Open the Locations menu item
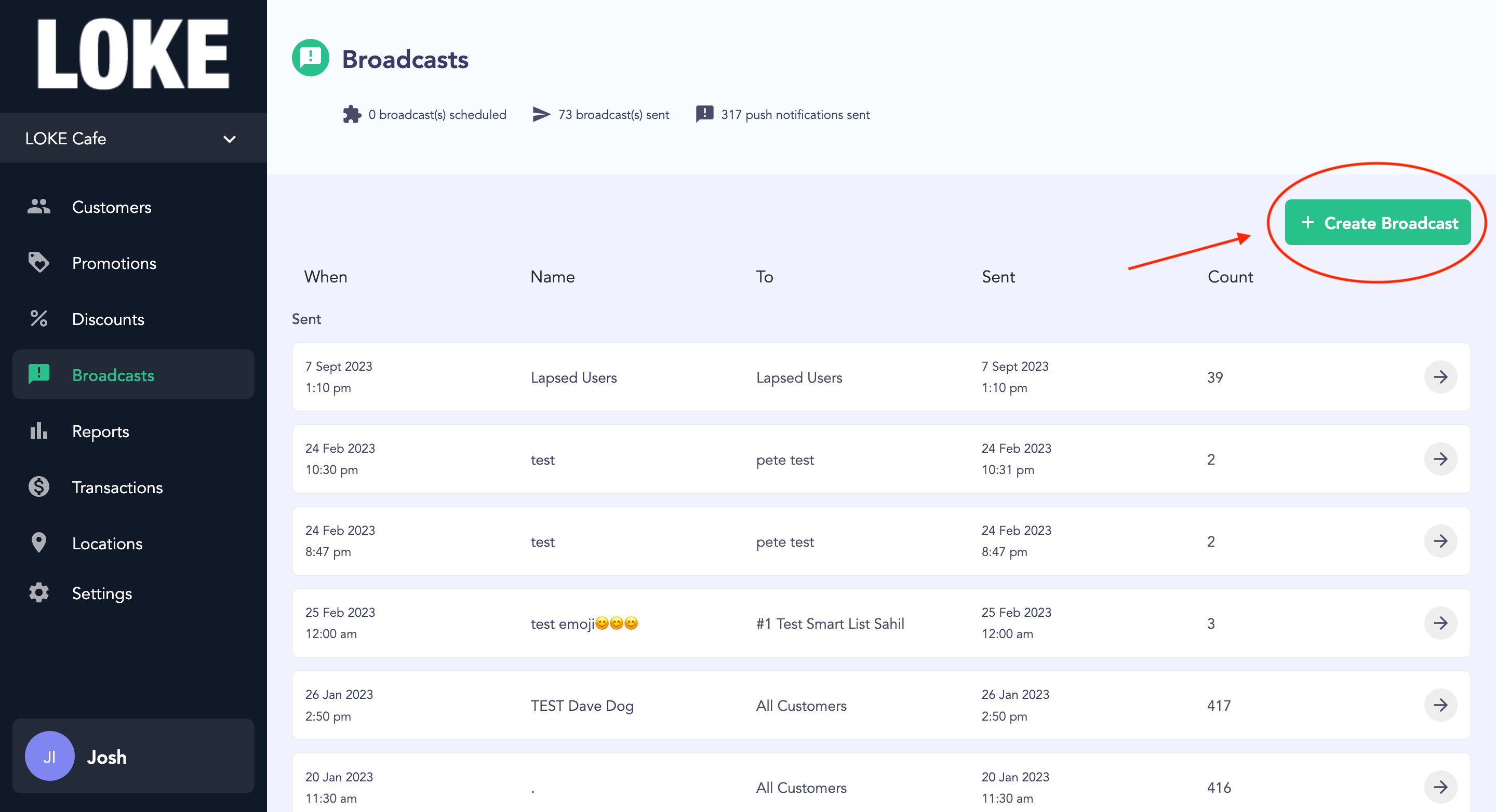The width and height of the screenshot is (1496, 812). point(133,543)
